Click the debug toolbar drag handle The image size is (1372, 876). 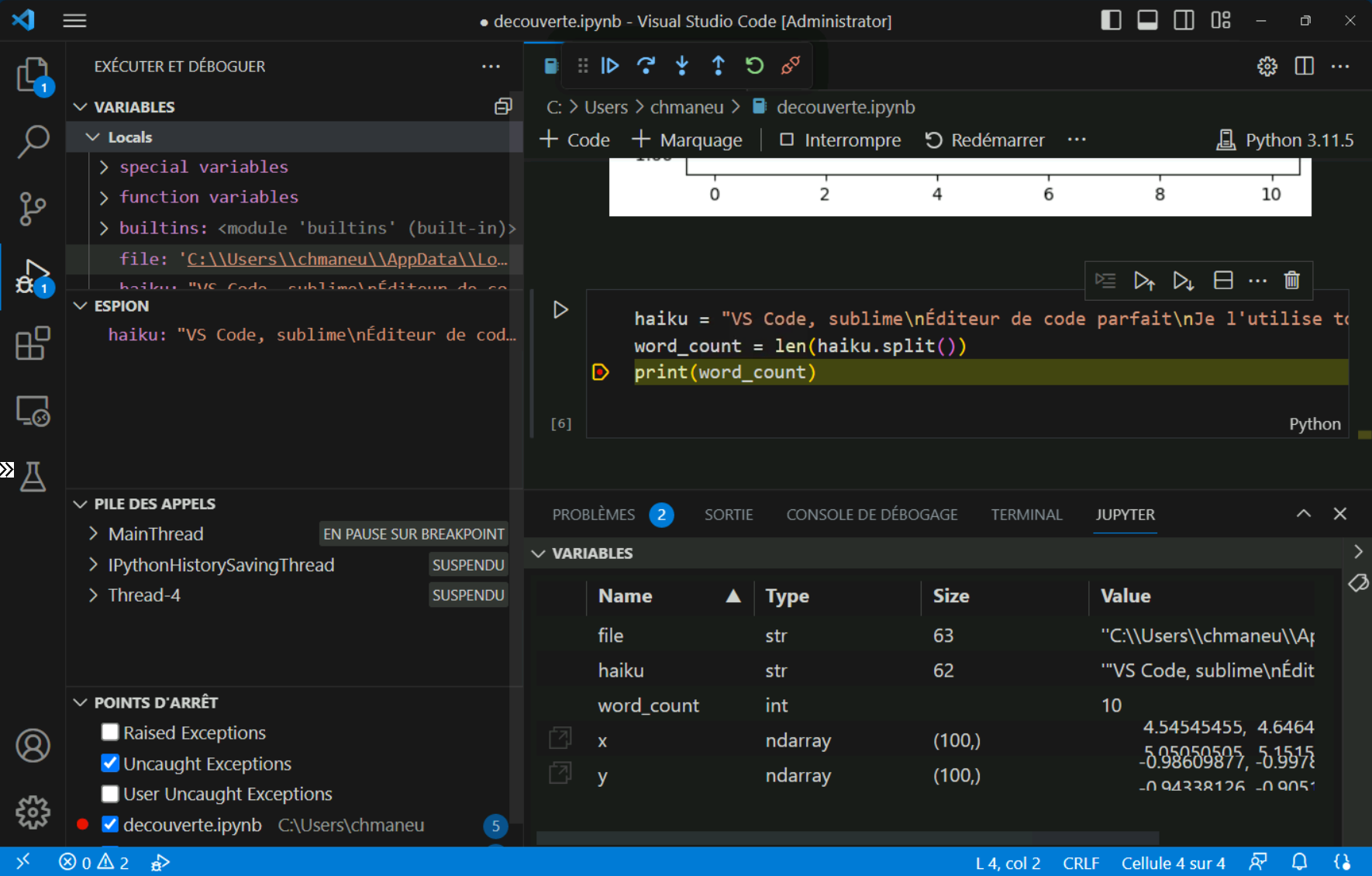(x=583, y=66)
